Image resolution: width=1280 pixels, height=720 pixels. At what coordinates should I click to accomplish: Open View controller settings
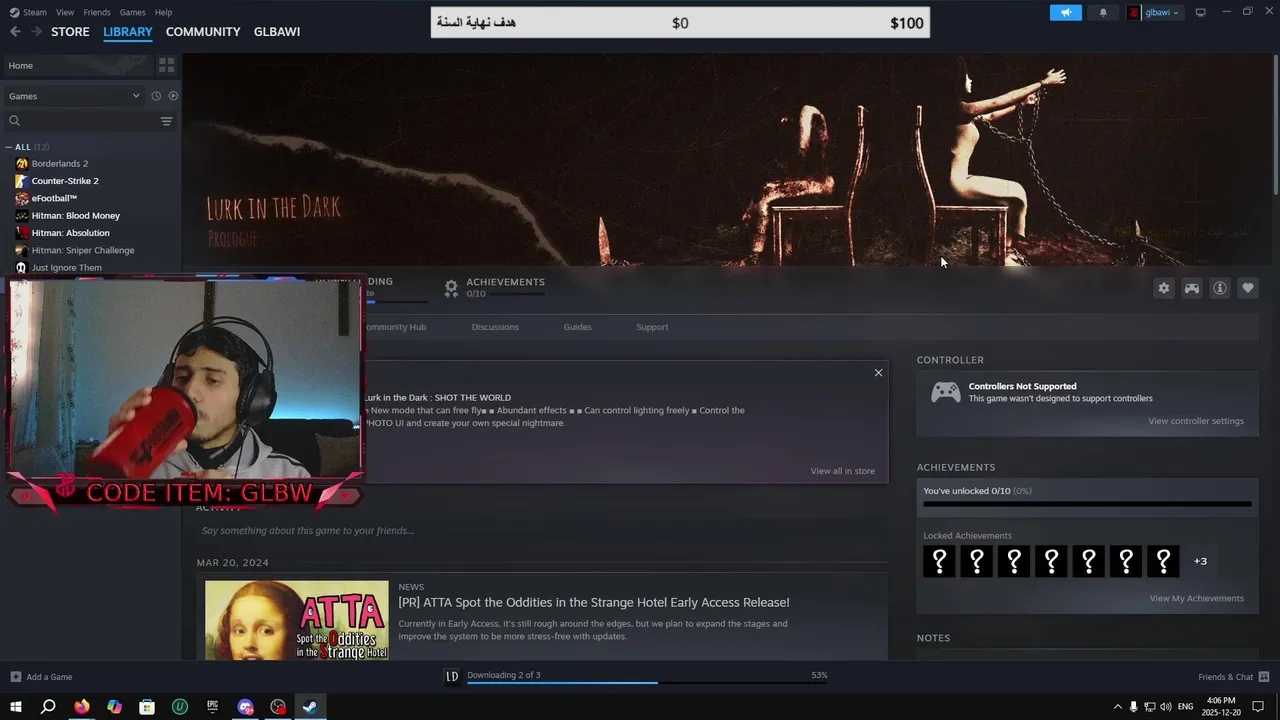point(1196,421)
